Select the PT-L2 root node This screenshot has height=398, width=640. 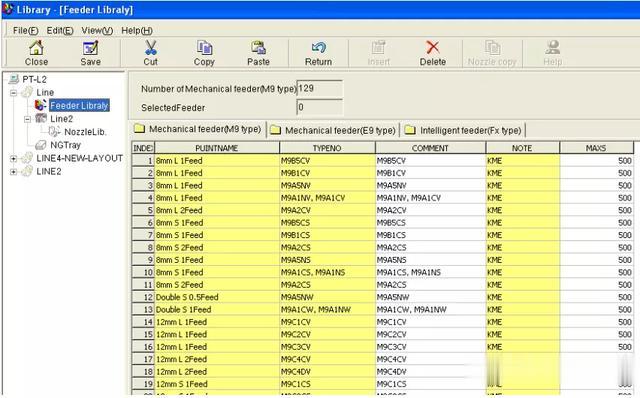[x=34, y=79]
